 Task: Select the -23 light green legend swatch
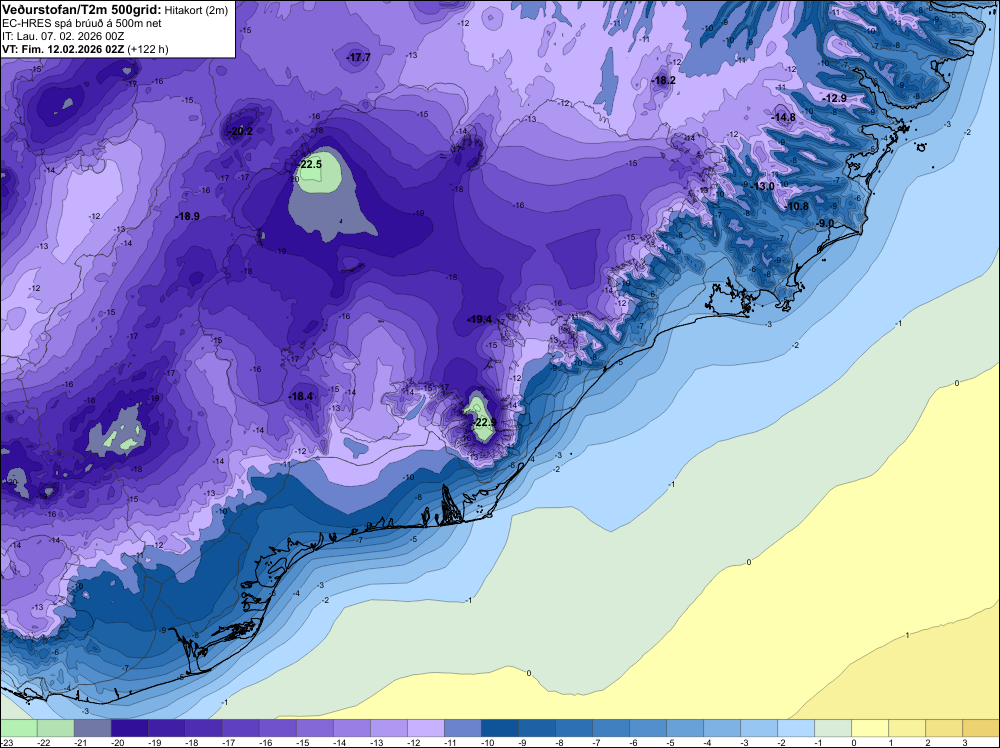[x=19, y=728]
